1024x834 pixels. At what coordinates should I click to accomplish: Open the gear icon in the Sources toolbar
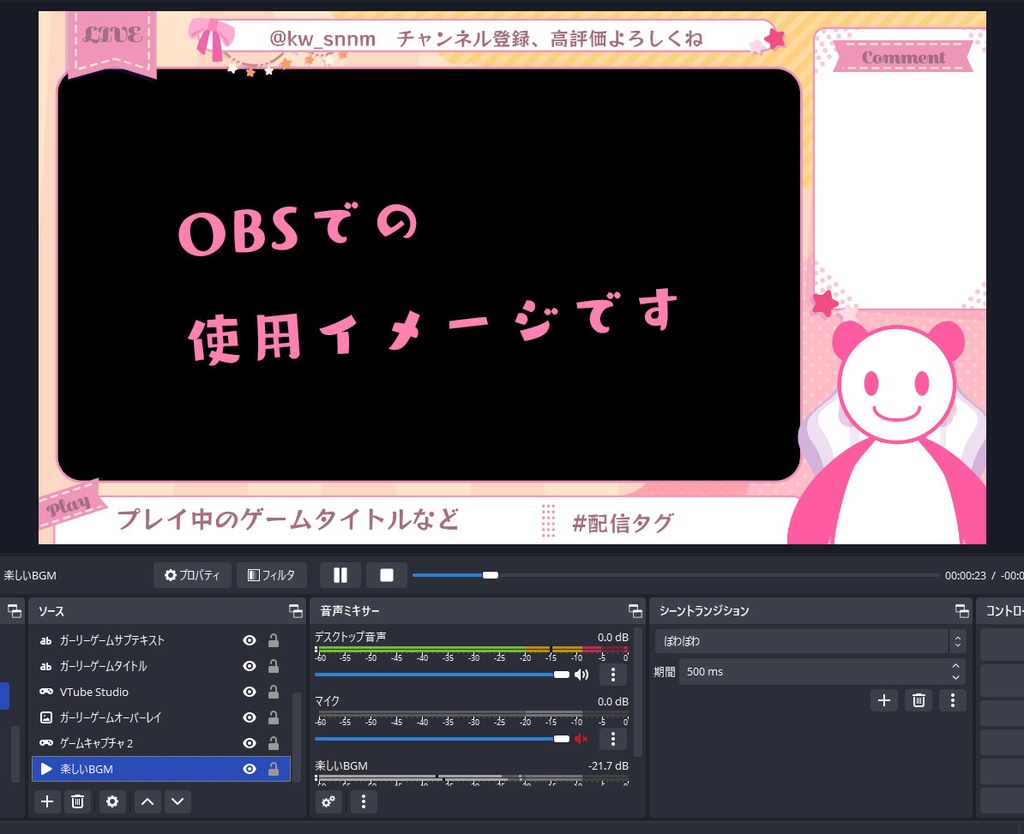[x=113, y=801]
